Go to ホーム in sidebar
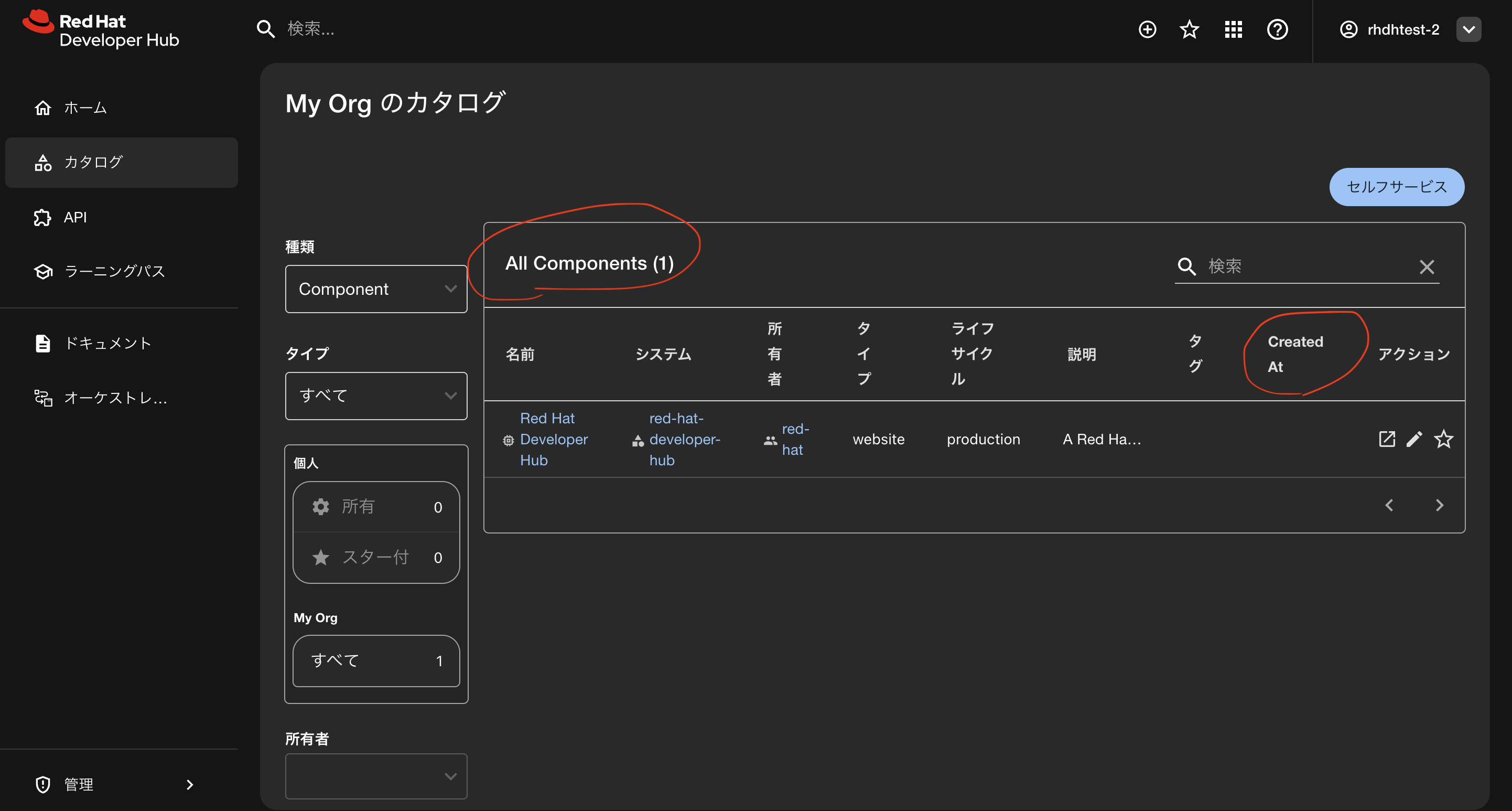1512x811 pixels. pyautogui.click(x=85, y=108)
